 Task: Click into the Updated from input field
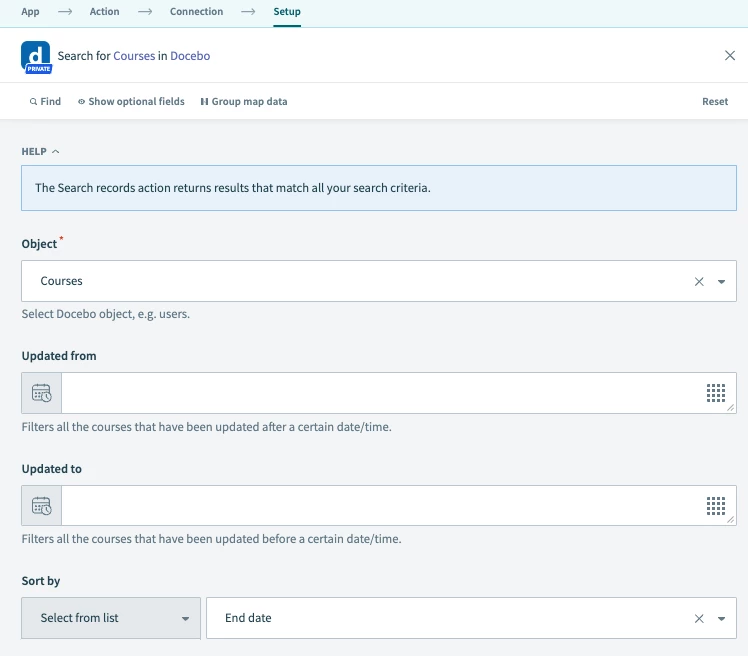(x=380, y=393)
